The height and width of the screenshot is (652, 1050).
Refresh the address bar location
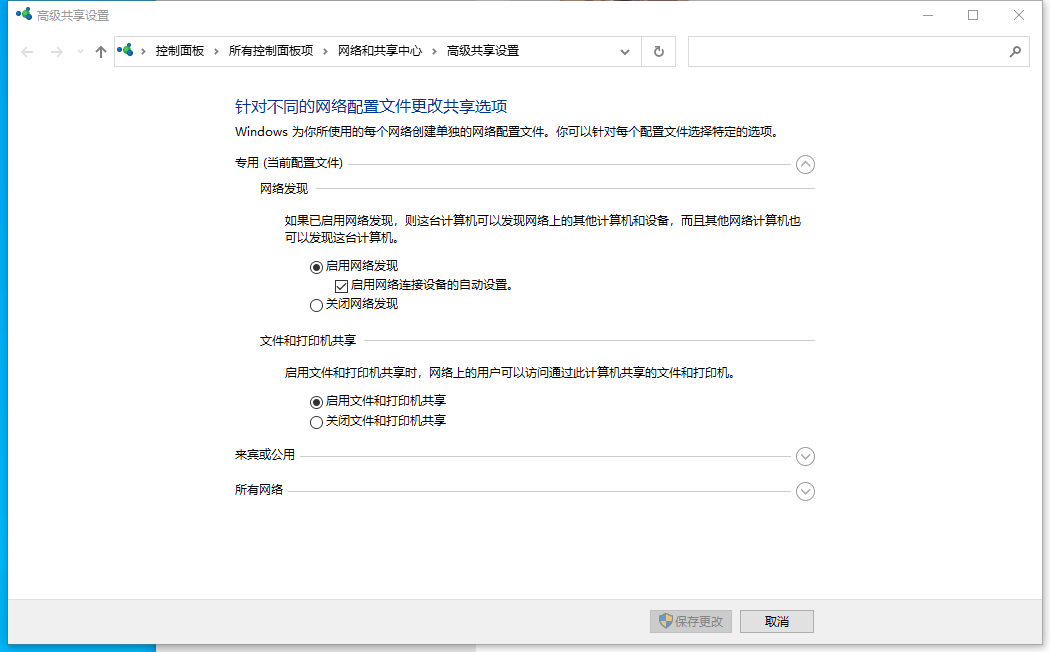pyautogui.click(x=658, y=52)
